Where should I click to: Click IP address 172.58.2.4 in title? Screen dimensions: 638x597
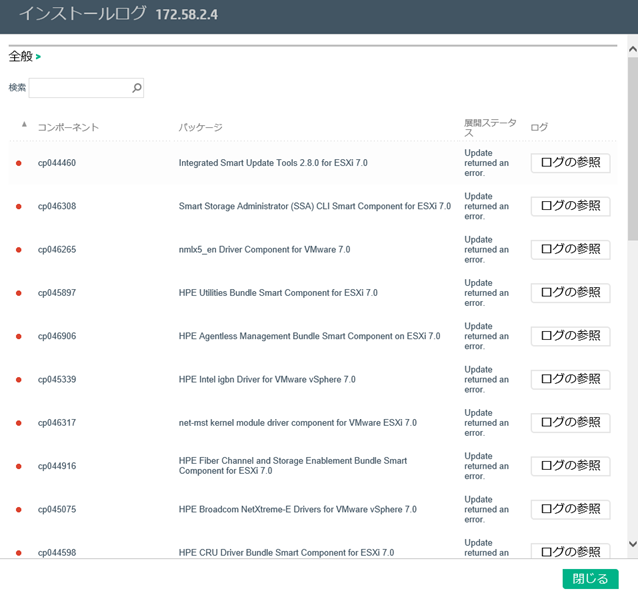coord(187,15)
